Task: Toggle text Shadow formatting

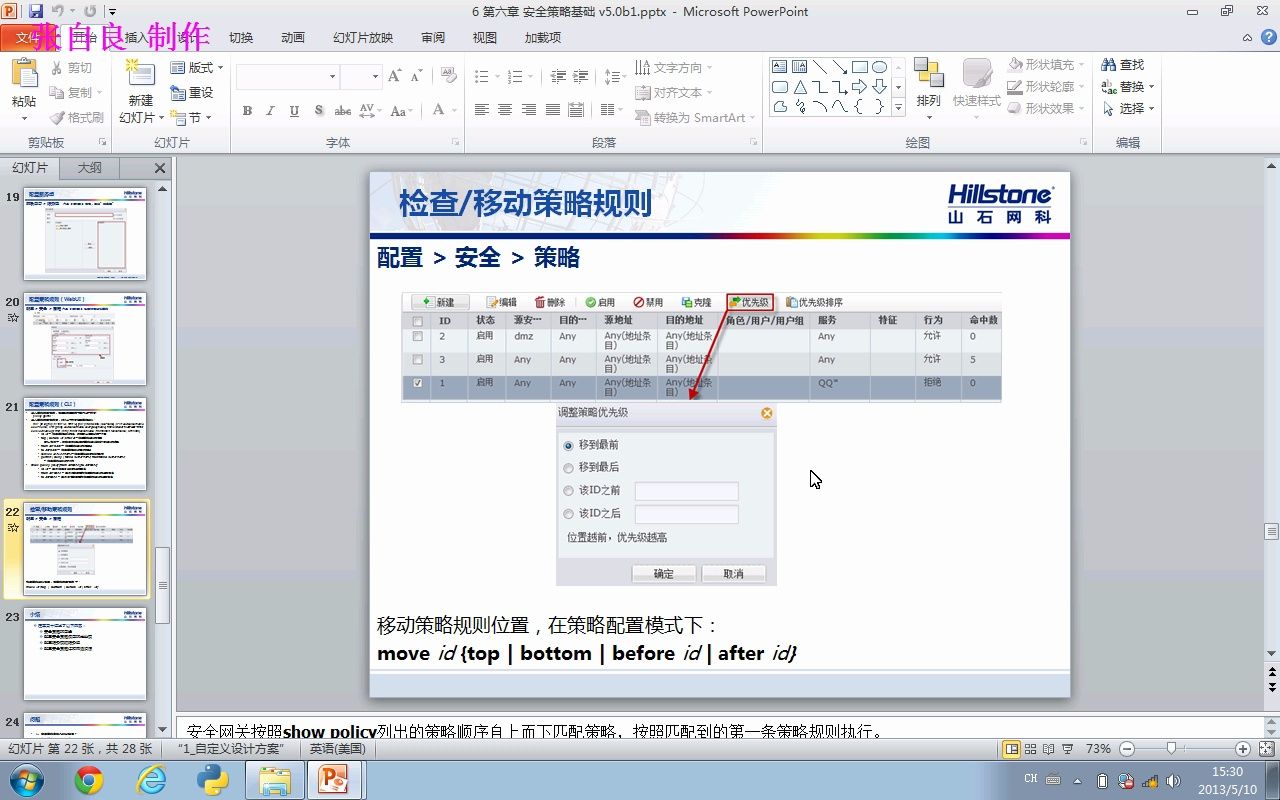Action: coord(319,111)
